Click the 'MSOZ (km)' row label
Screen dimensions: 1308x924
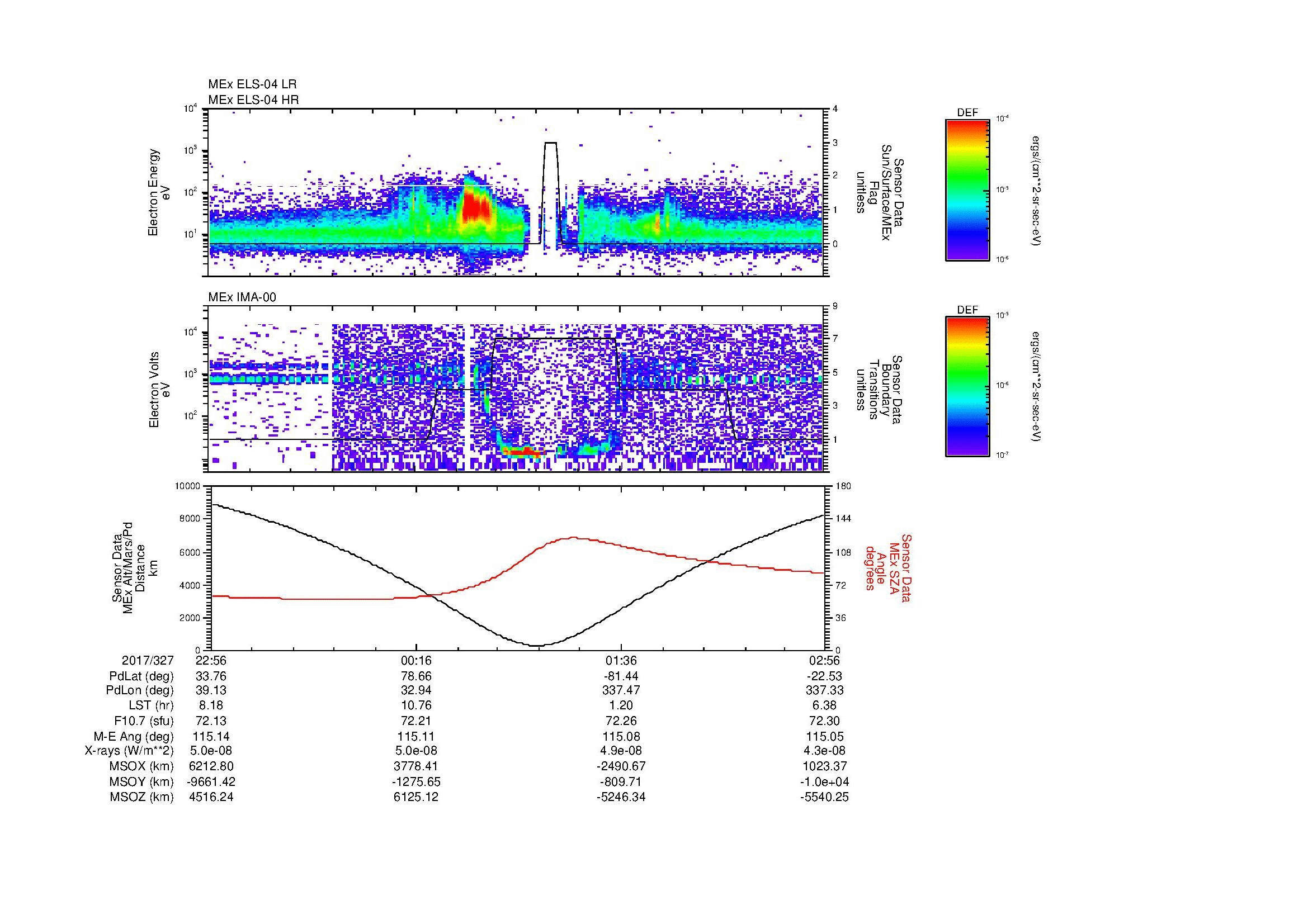[x=141, y=798]
